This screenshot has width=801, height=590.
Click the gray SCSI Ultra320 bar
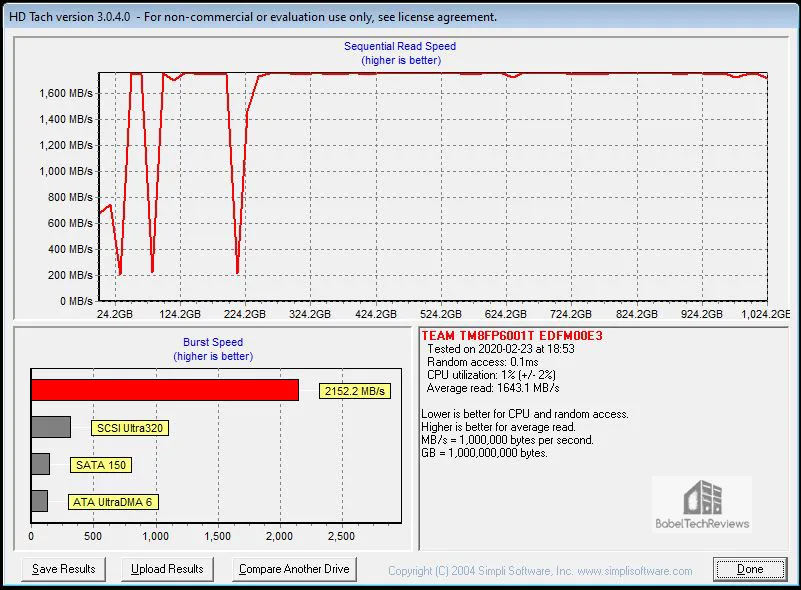pyautogui.click(x=51, y=427)
